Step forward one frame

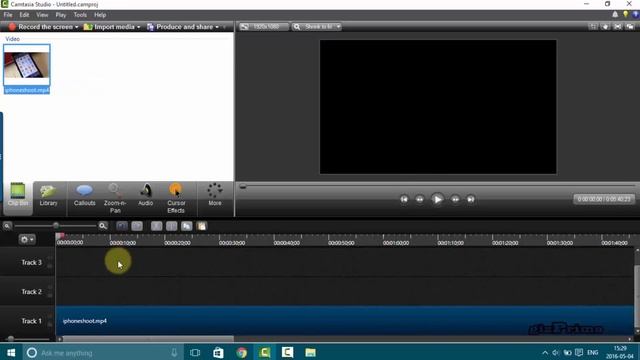pos(455,199)
